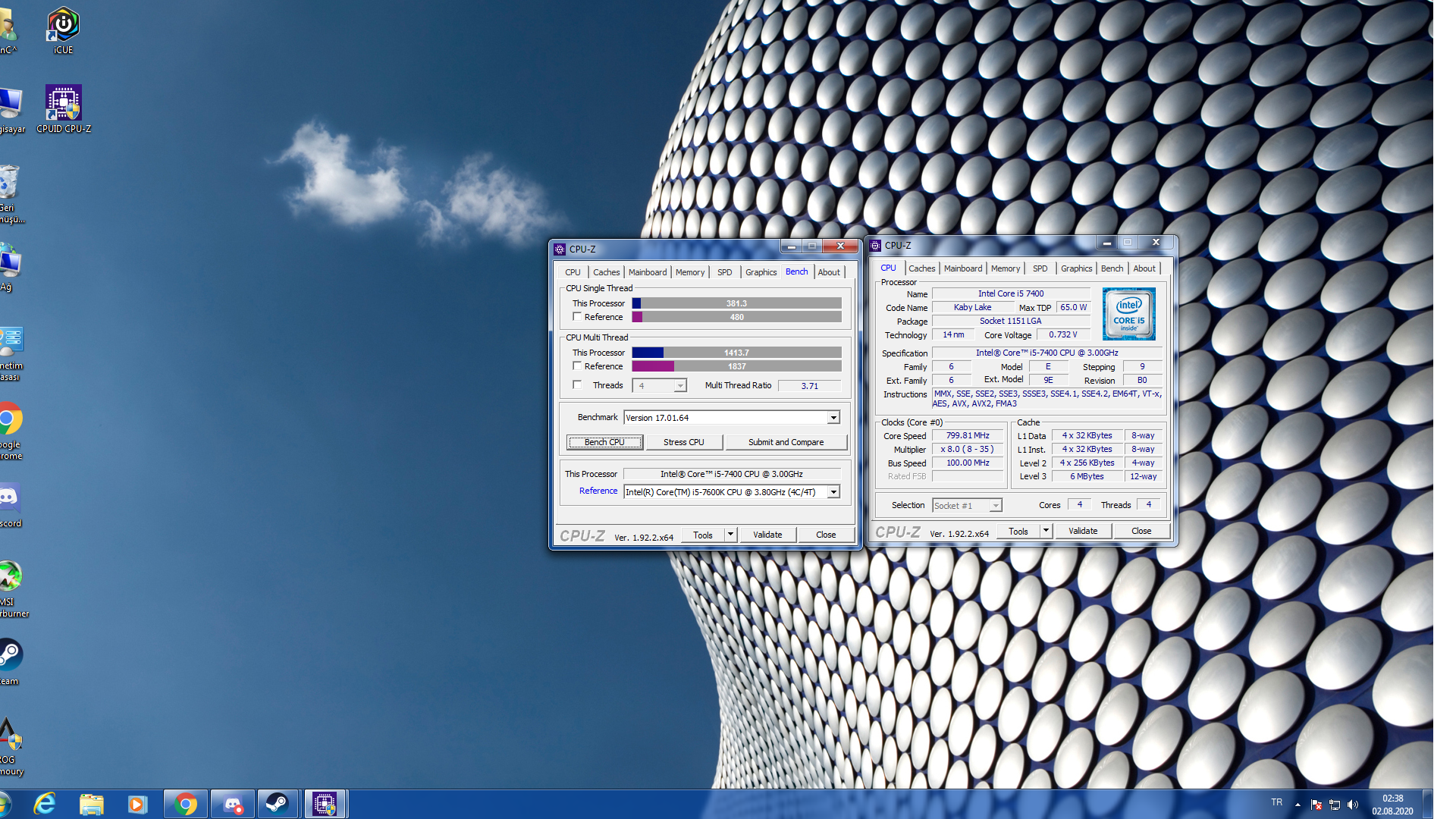
Task: Open Graphics tab in right CPU-Z window
Action: 1076,268
